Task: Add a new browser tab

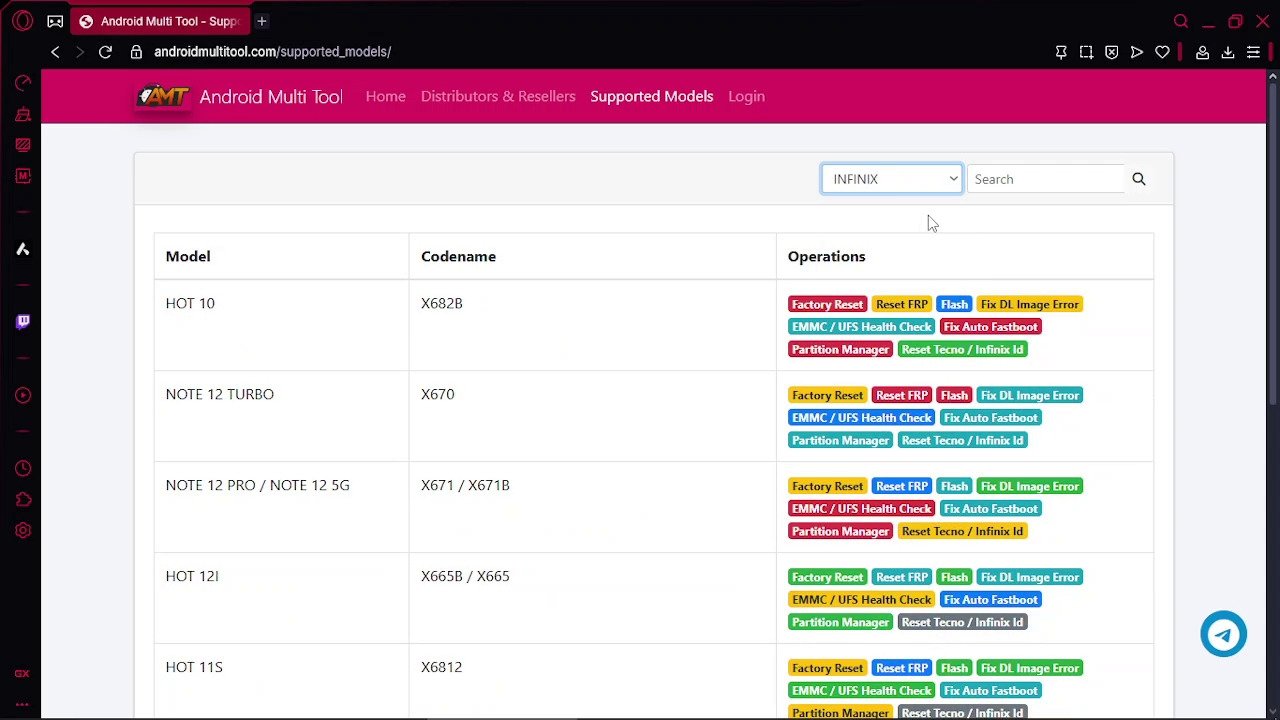Action: (x=262, y=21)
